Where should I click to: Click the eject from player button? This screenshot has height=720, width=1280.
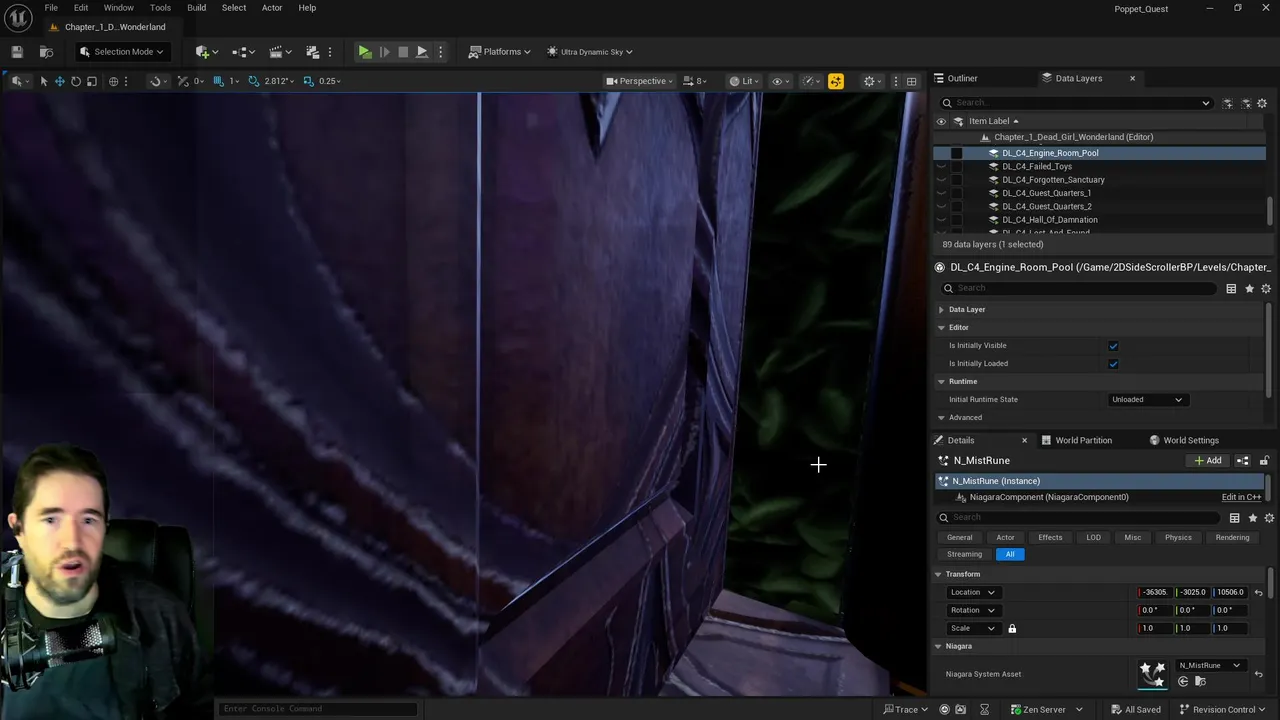pos(422,52)
